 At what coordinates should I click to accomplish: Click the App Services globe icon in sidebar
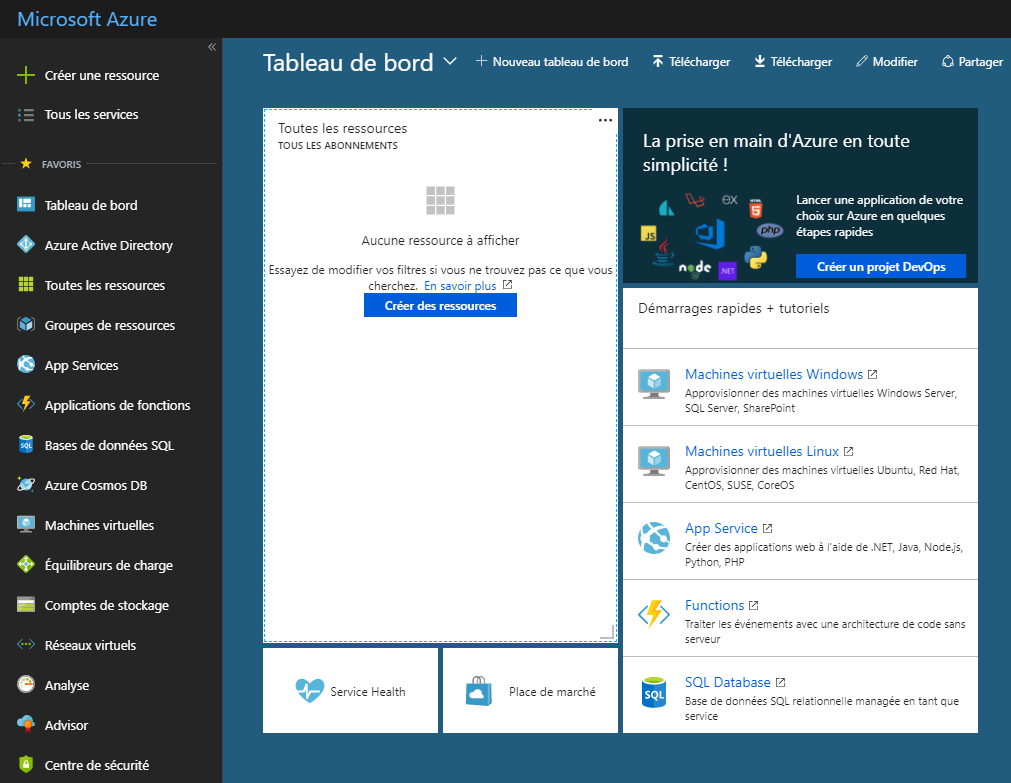tap(26, 364)
